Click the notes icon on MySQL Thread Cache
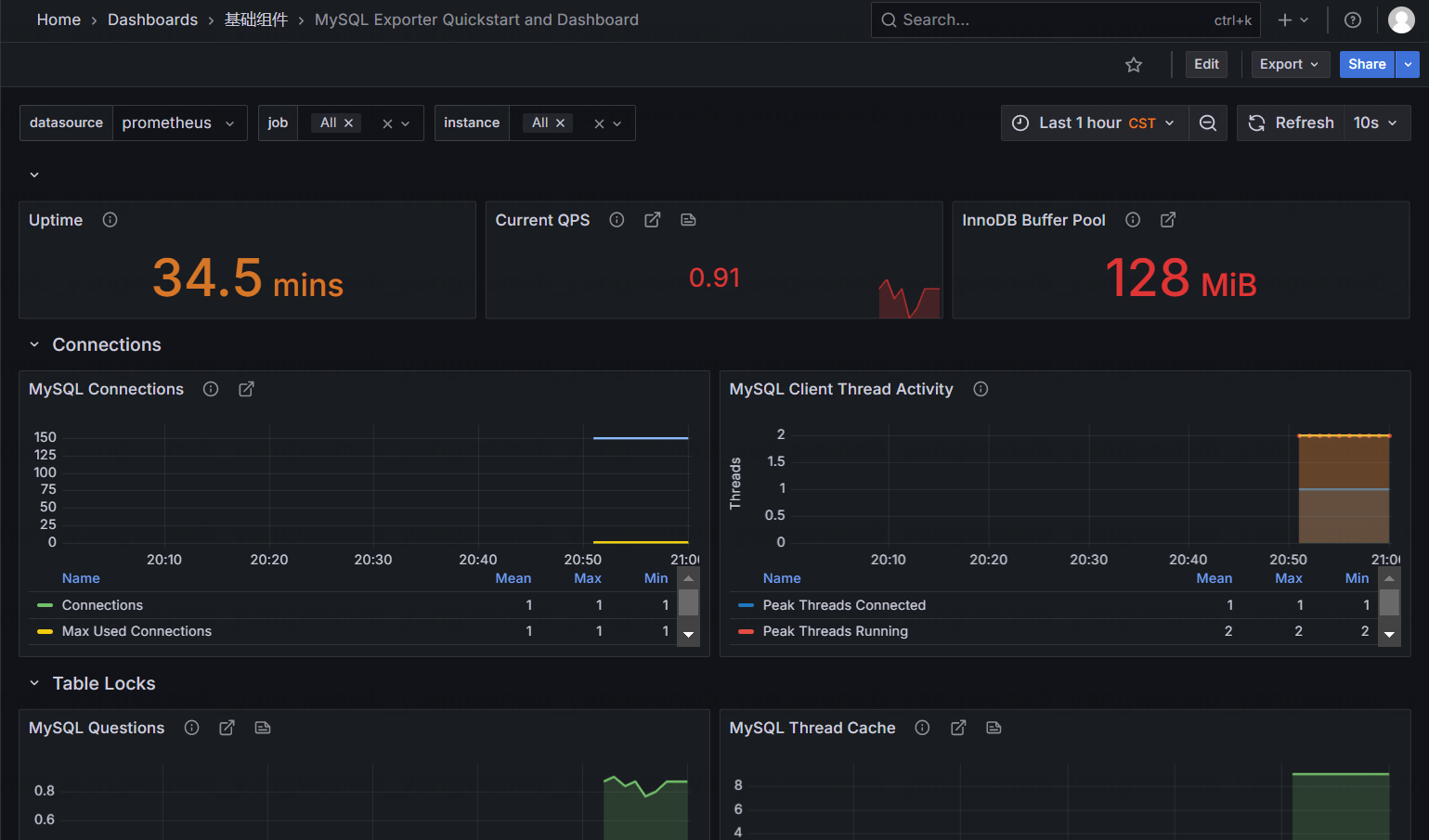The image size is (1429, 840). [994, 728]
